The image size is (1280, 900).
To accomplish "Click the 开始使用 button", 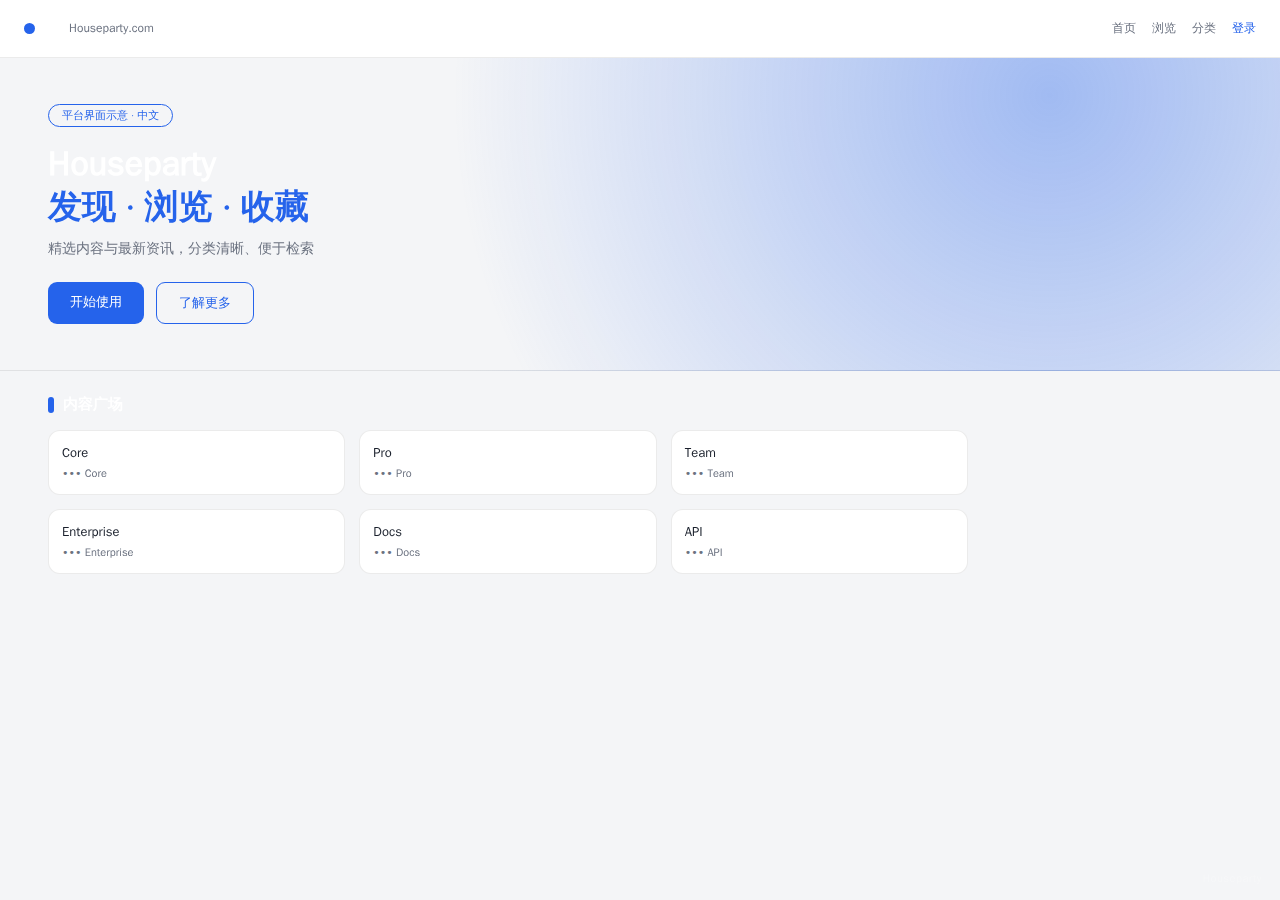I will point(96,303).
